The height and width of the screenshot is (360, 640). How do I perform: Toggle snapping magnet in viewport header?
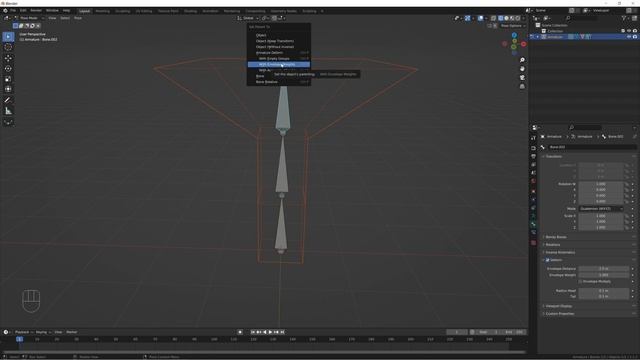pyautogui.click(x=274, y=18)
